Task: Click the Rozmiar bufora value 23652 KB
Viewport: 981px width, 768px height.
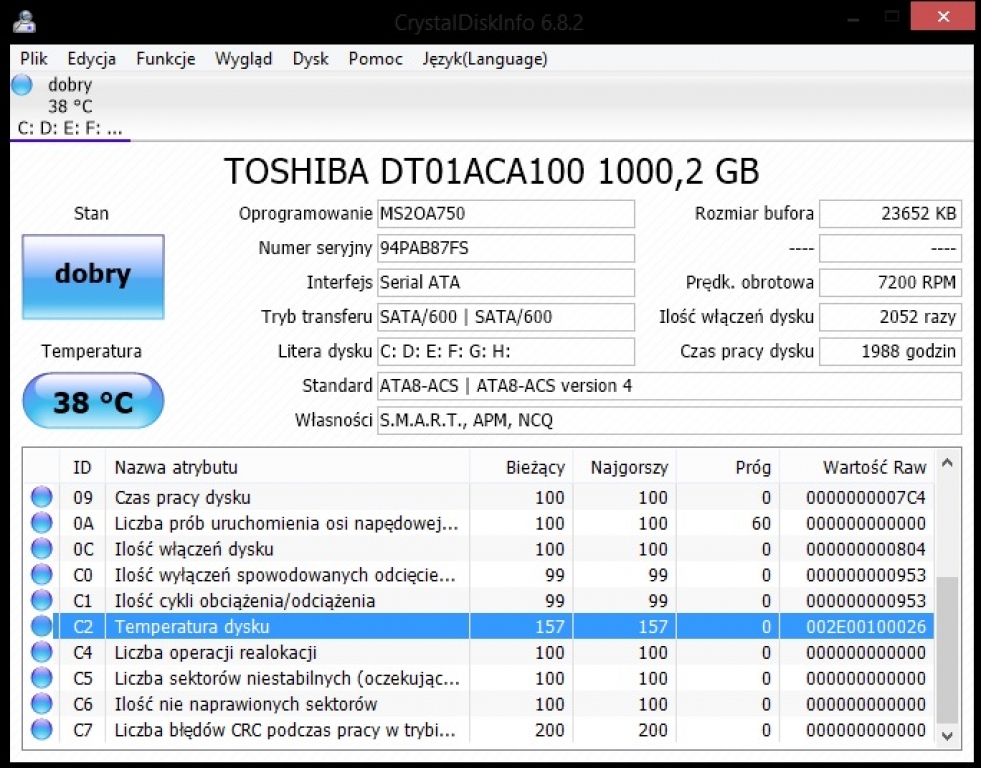Action: 890,214
